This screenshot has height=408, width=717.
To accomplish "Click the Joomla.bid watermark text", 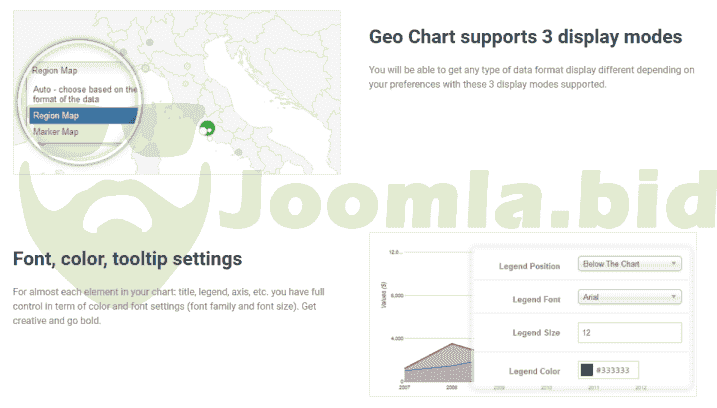I will point(470,207).
